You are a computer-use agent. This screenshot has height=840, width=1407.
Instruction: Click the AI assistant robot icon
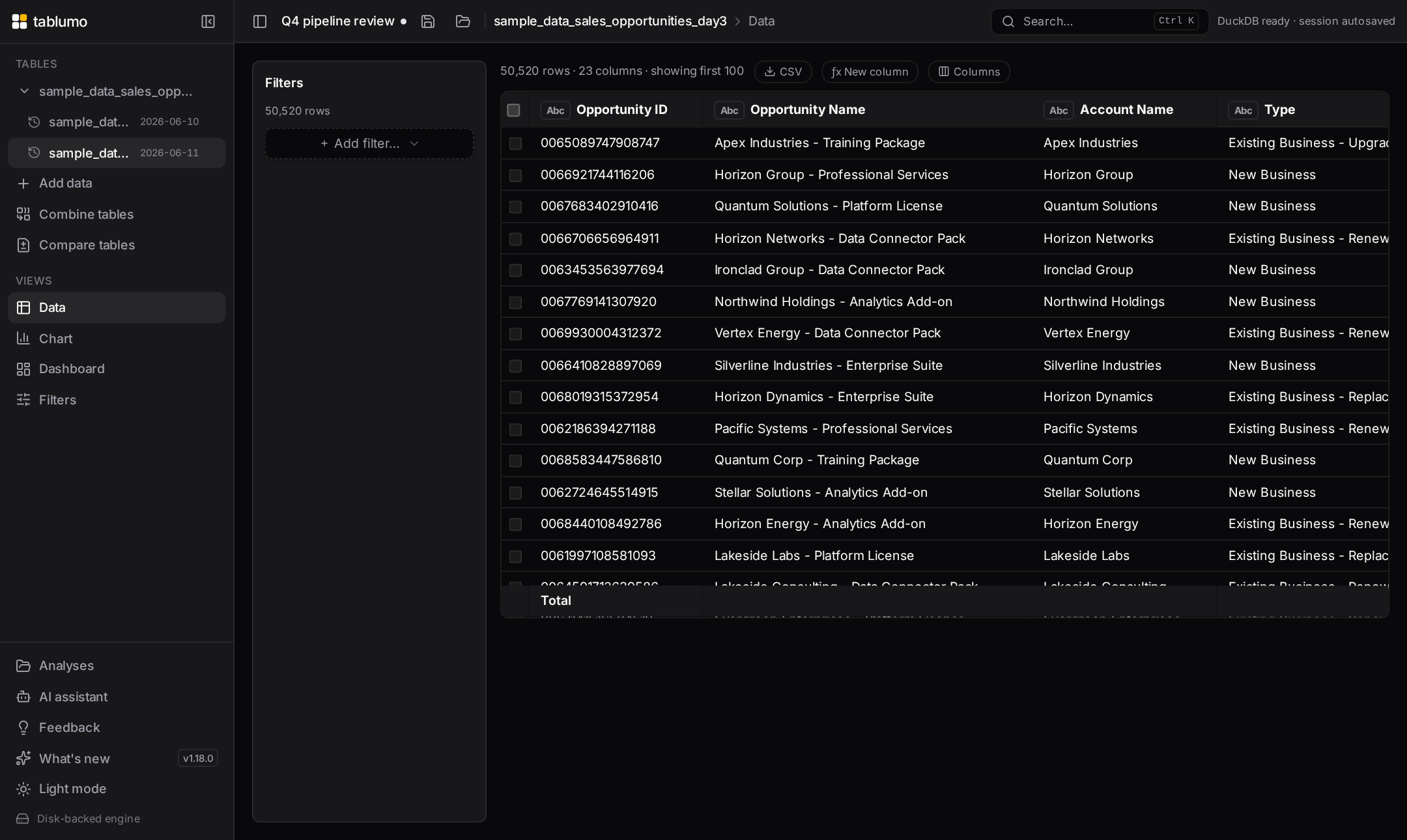coord(23,697)
